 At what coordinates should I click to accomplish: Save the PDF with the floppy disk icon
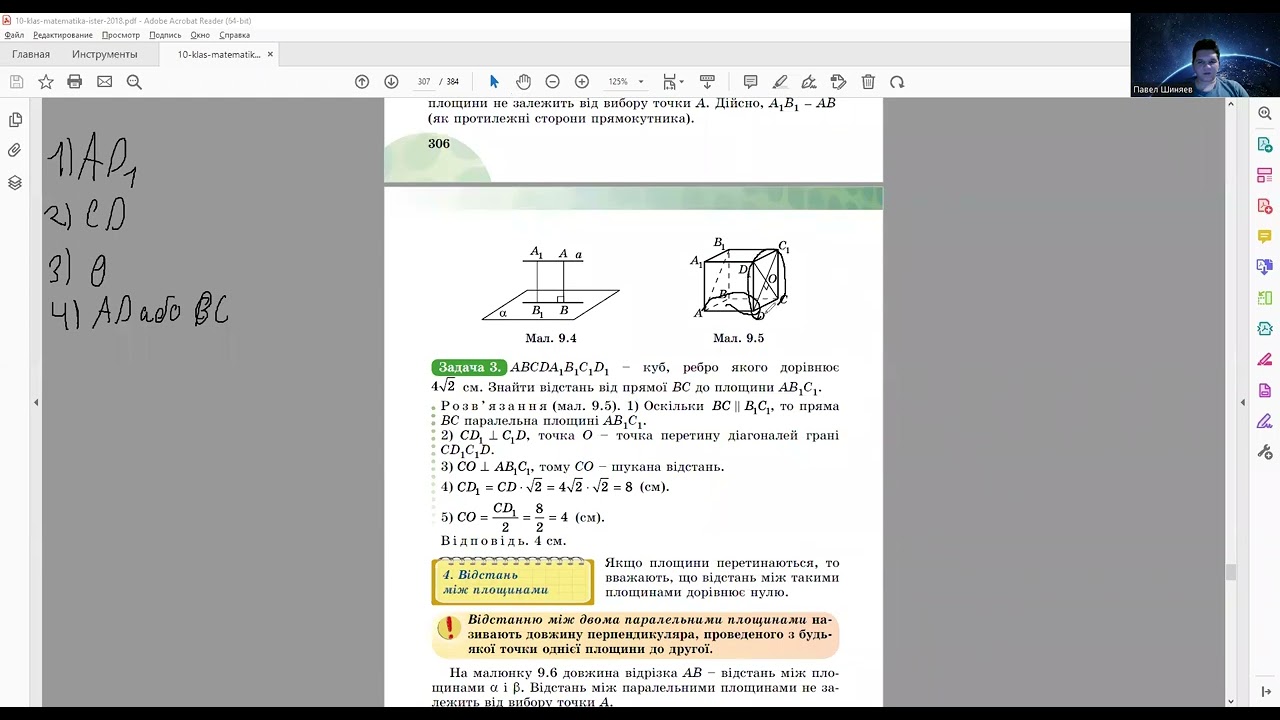pyautogui.click(x=16, y=82)
